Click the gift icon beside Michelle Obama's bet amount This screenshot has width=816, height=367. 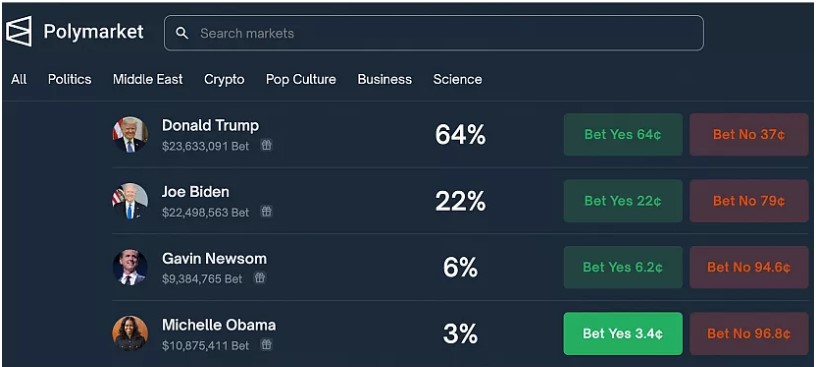tap(266, 344)
